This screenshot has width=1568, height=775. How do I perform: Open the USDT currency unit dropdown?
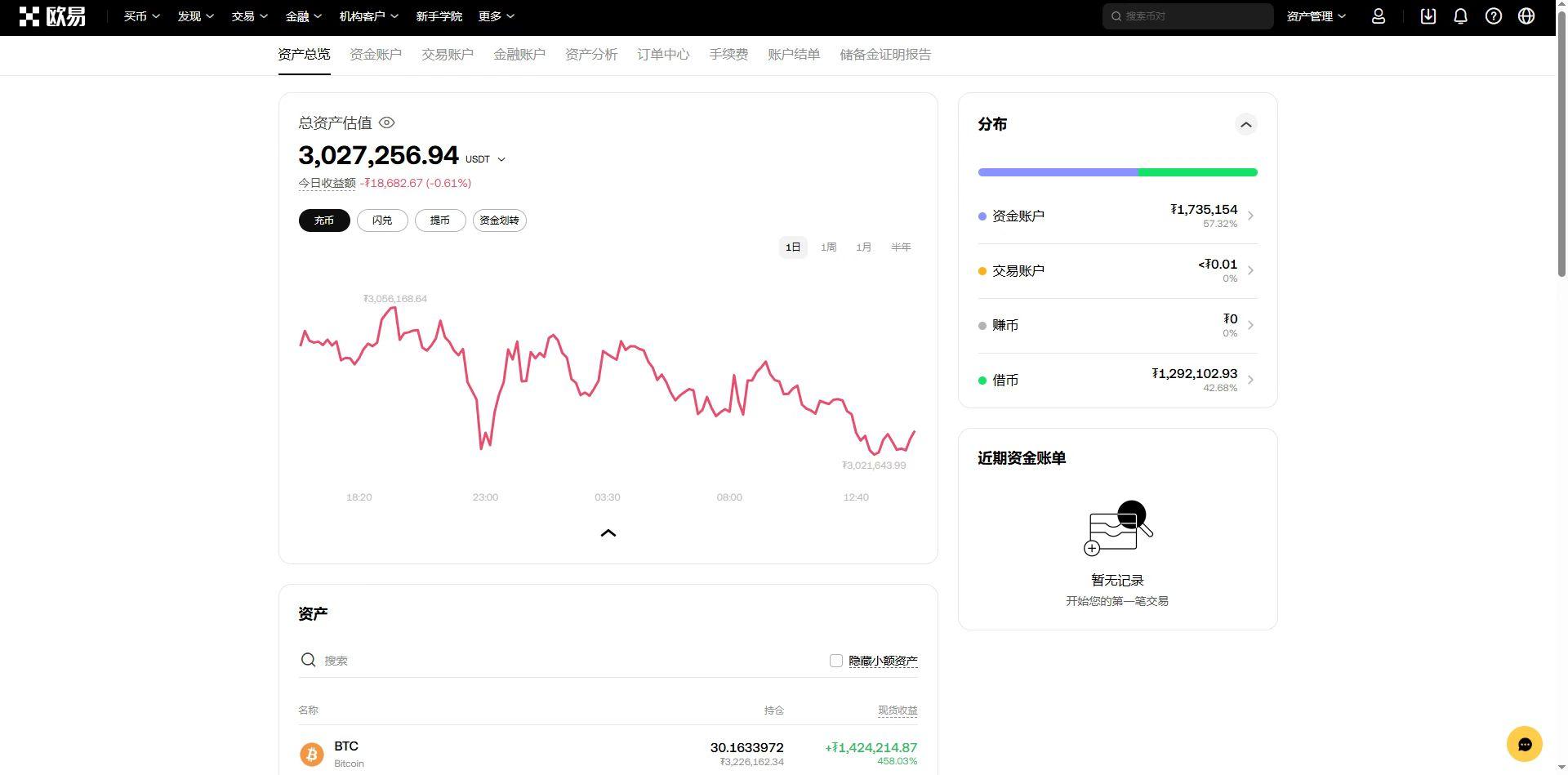pos(486,159)
